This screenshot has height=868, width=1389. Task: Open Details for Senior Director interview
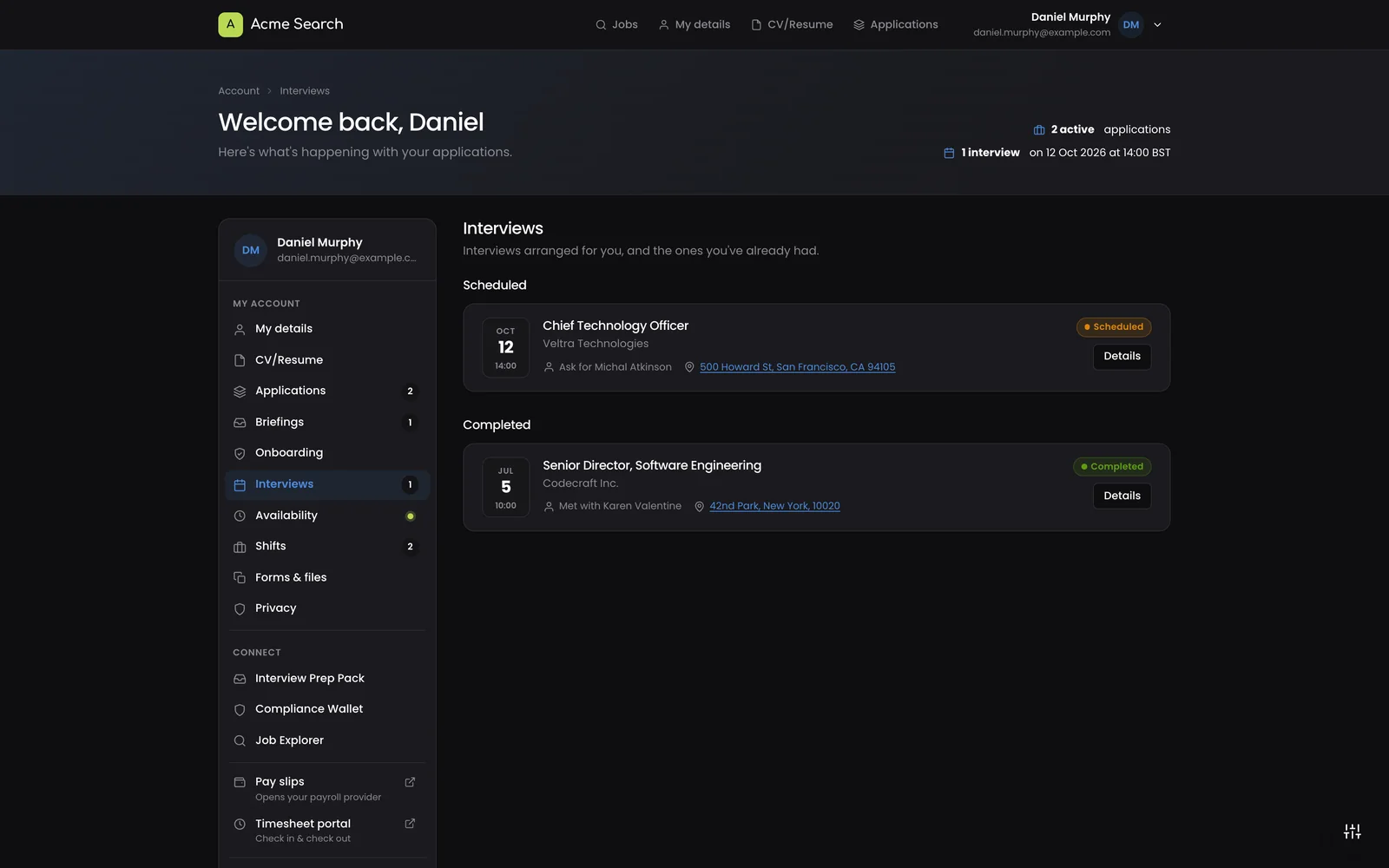(x=1122, y=496)
